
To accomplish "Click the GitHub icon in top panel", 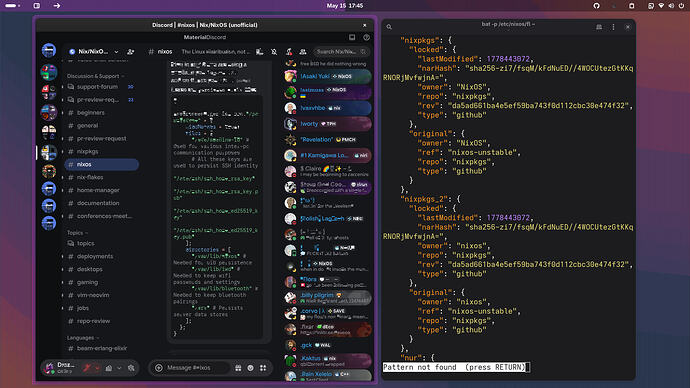I will pyautogui.click(x=596, y=6).
